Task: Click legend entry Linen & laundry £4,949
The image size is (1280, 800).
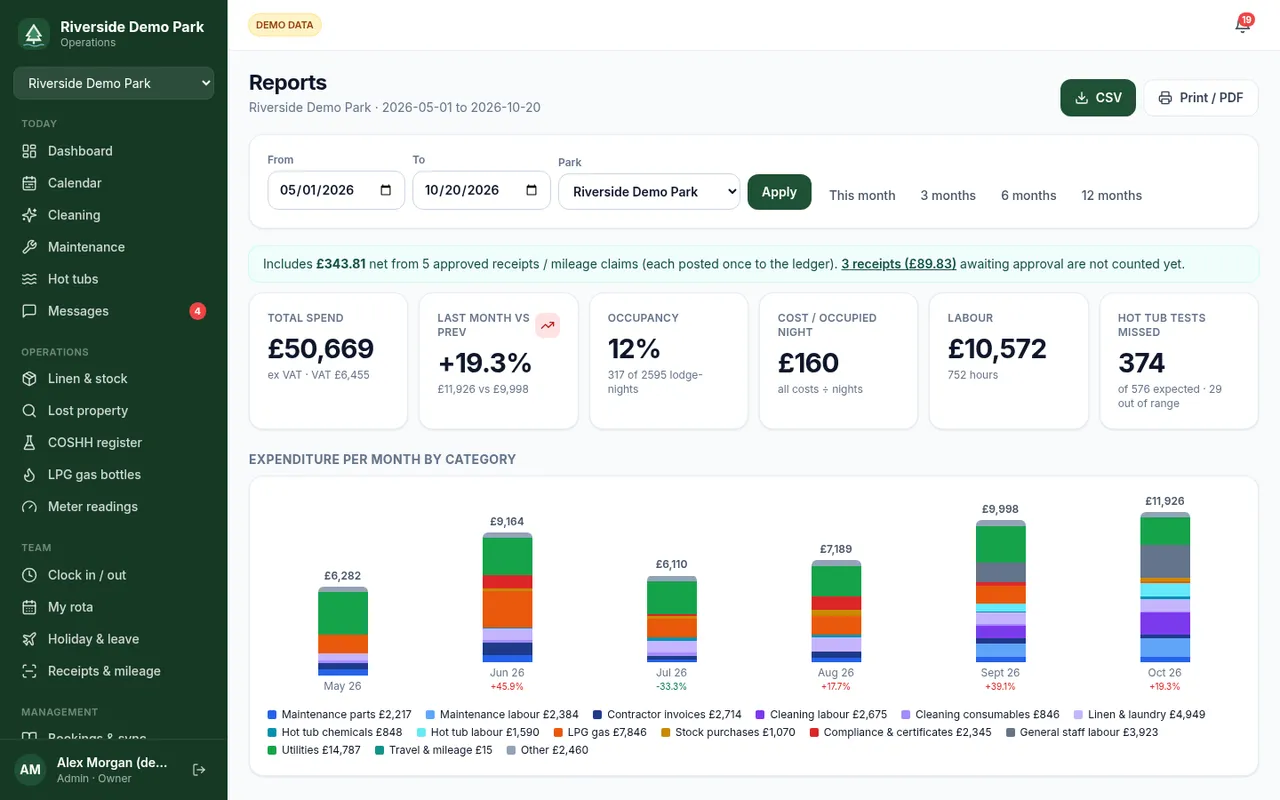Action: click(x=1139, y=714)
